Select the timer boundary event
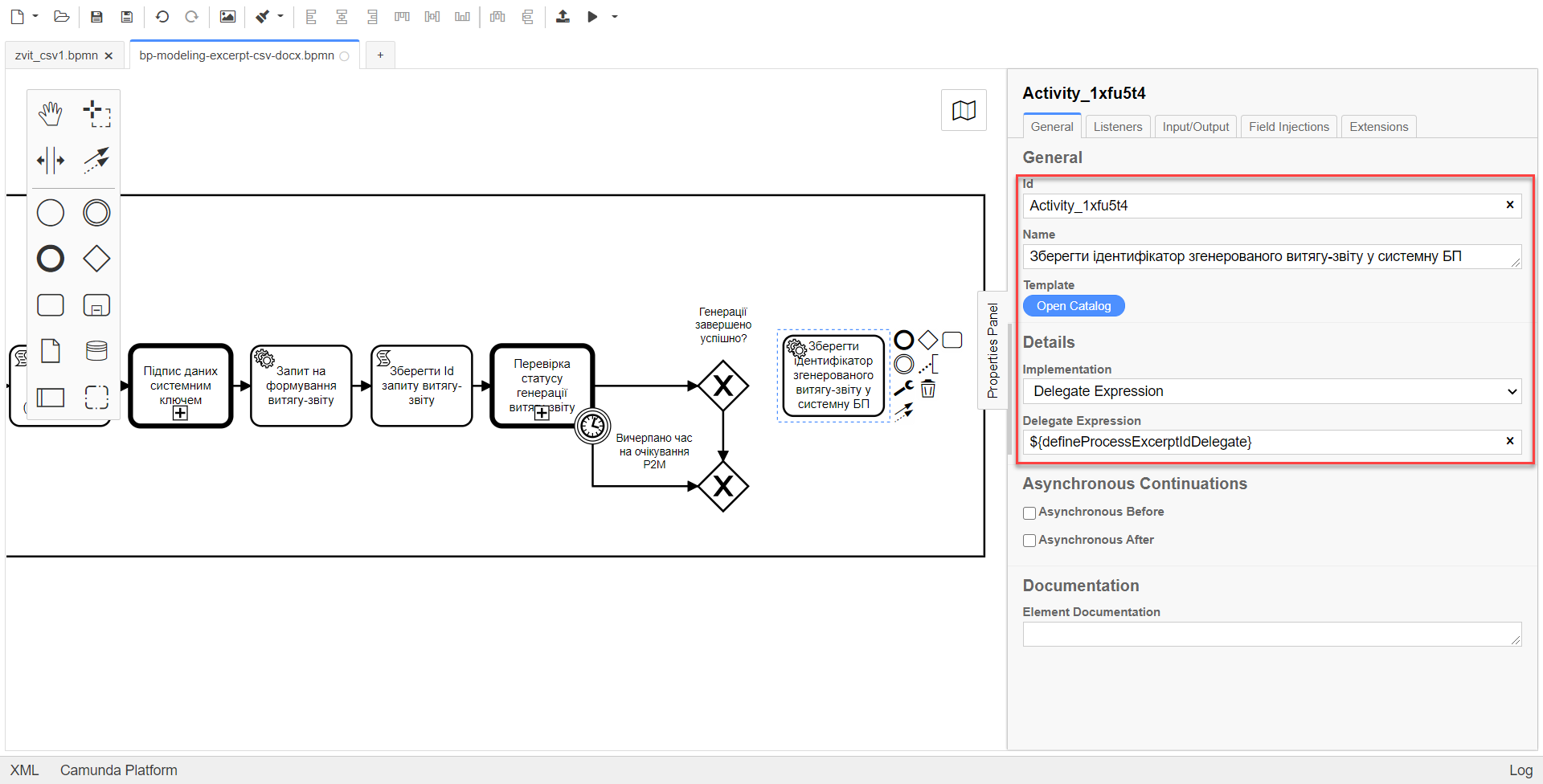1543x784 pixels. coord(593,426)
